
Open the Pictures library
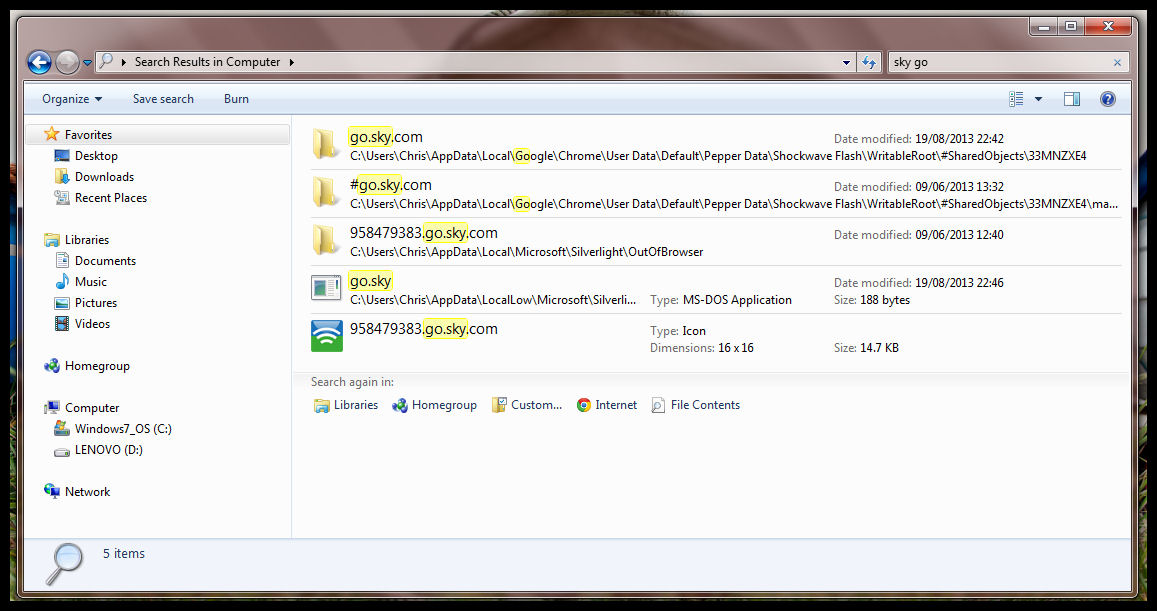pos(95,303)
